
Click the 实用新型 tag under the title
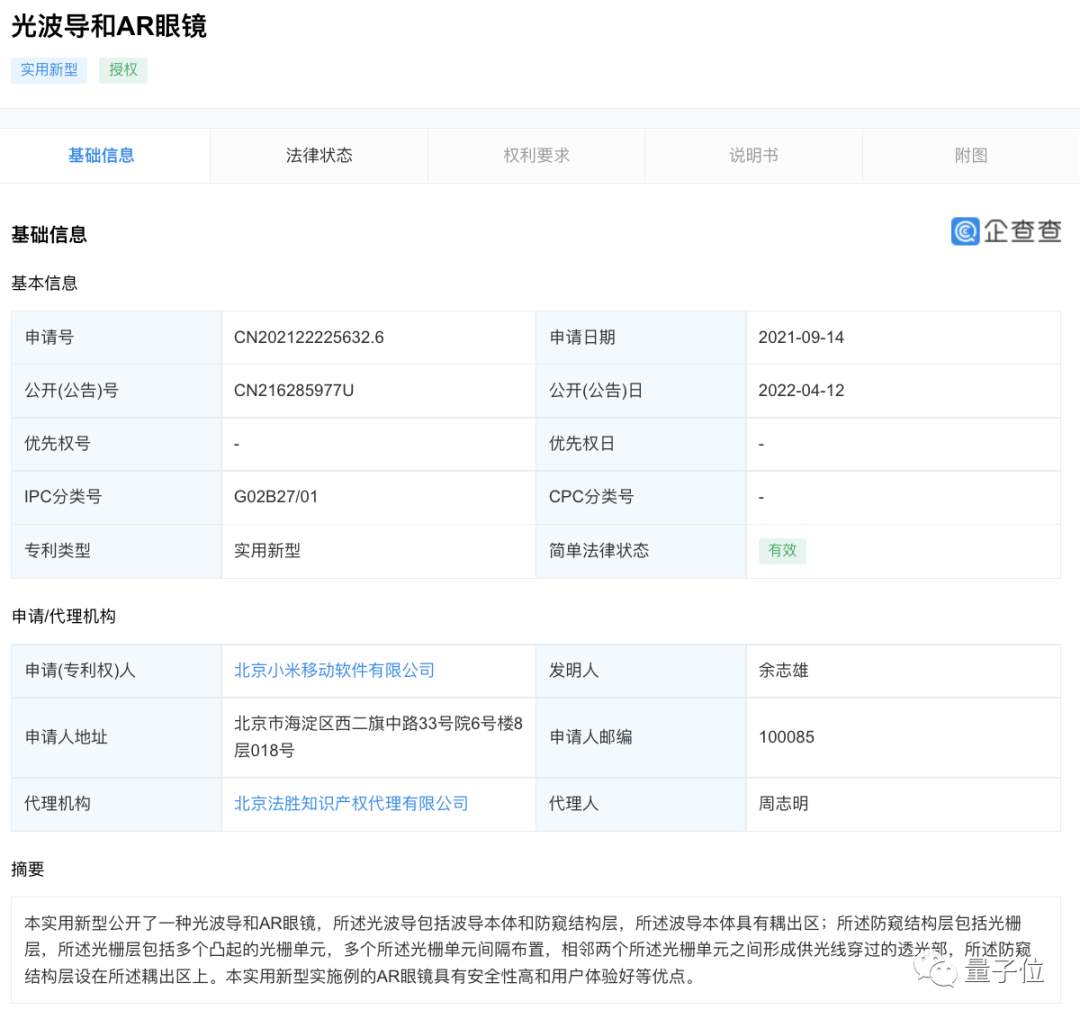[x=48, y=70]
